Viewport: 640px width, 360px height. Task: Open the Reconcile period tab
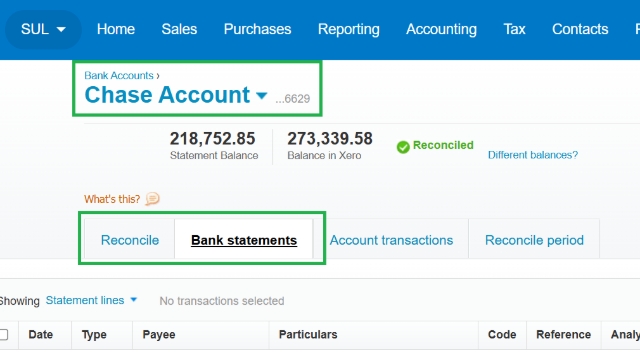(x=534, y=240)
